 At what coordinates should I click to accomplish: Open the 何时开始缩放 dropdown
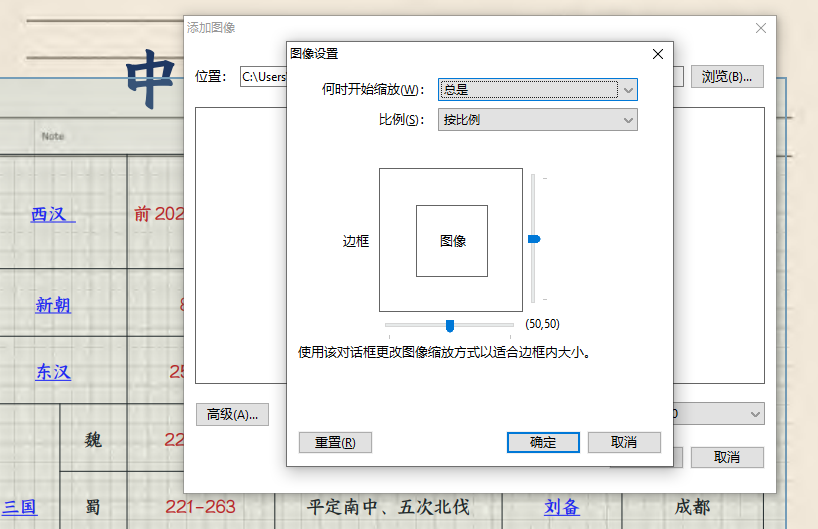[538, 89]
